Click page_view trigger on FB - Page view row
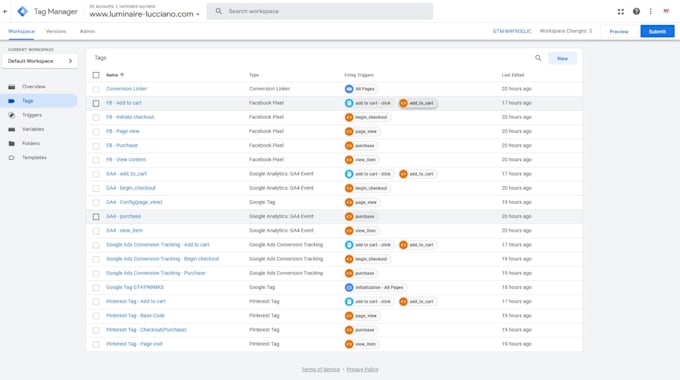The height and width of the screenshot is (380, 680). [x=362, y=131]
